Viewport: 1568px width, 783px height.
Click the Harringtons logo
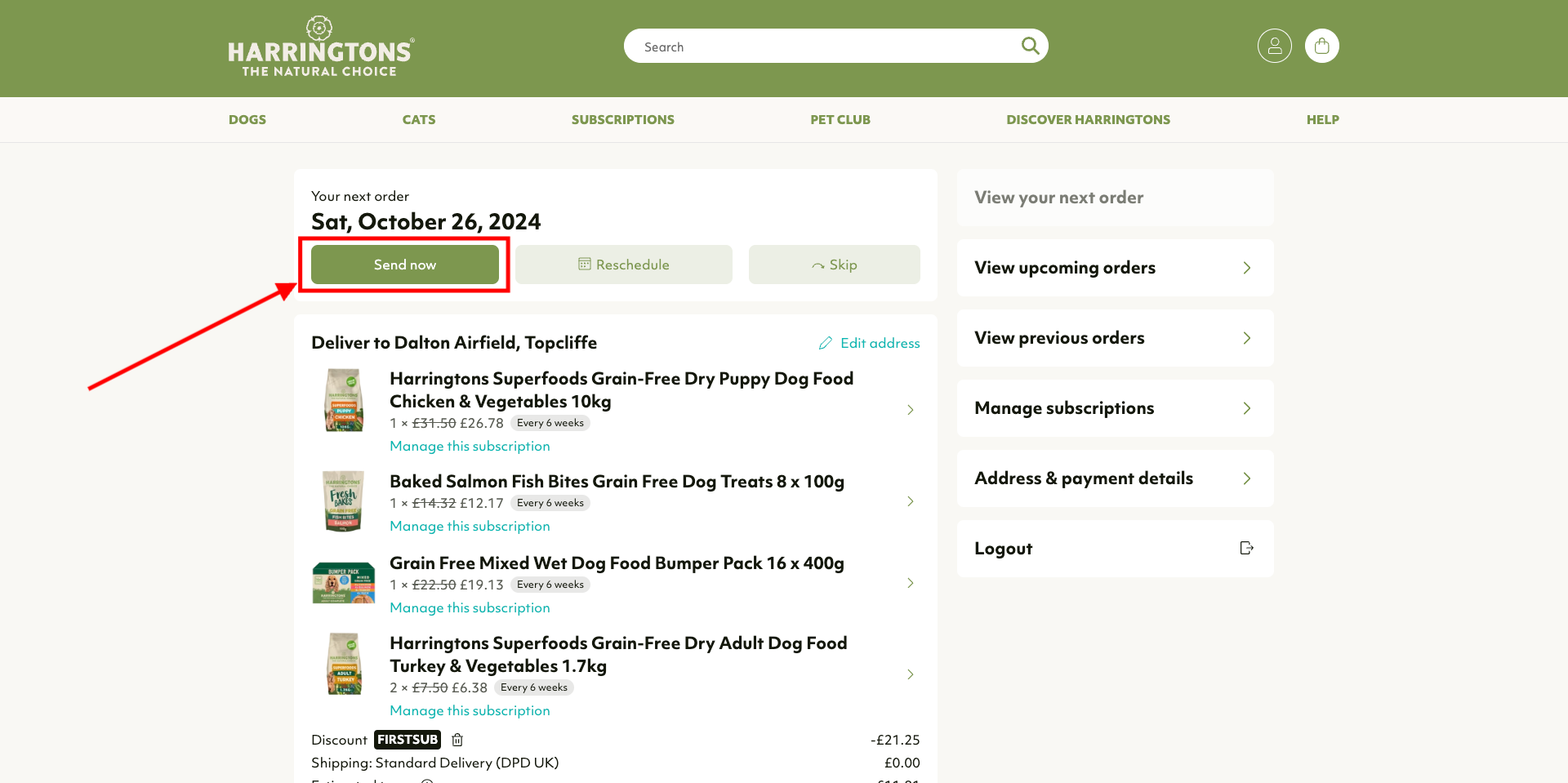(321, 47)
